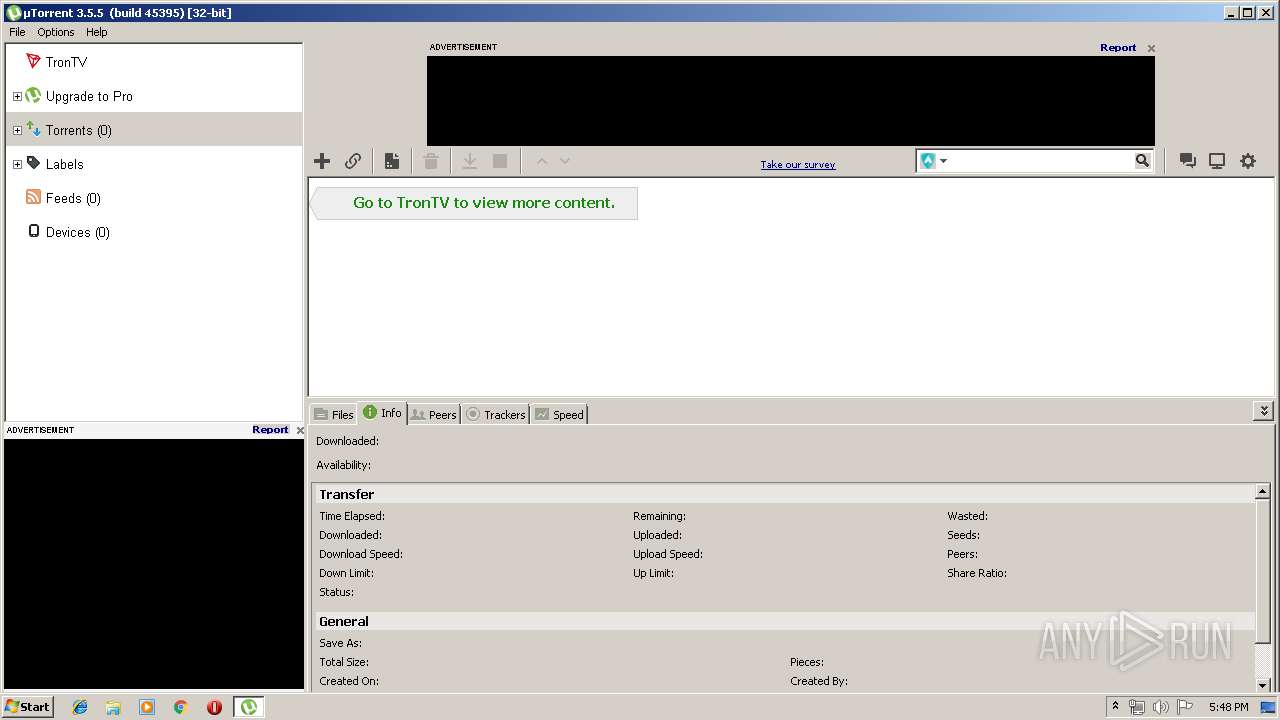Image resolution: width=1280 pixels, height=720 pixels.
Task: Click the General section header
Action: [x=784, y=621]
